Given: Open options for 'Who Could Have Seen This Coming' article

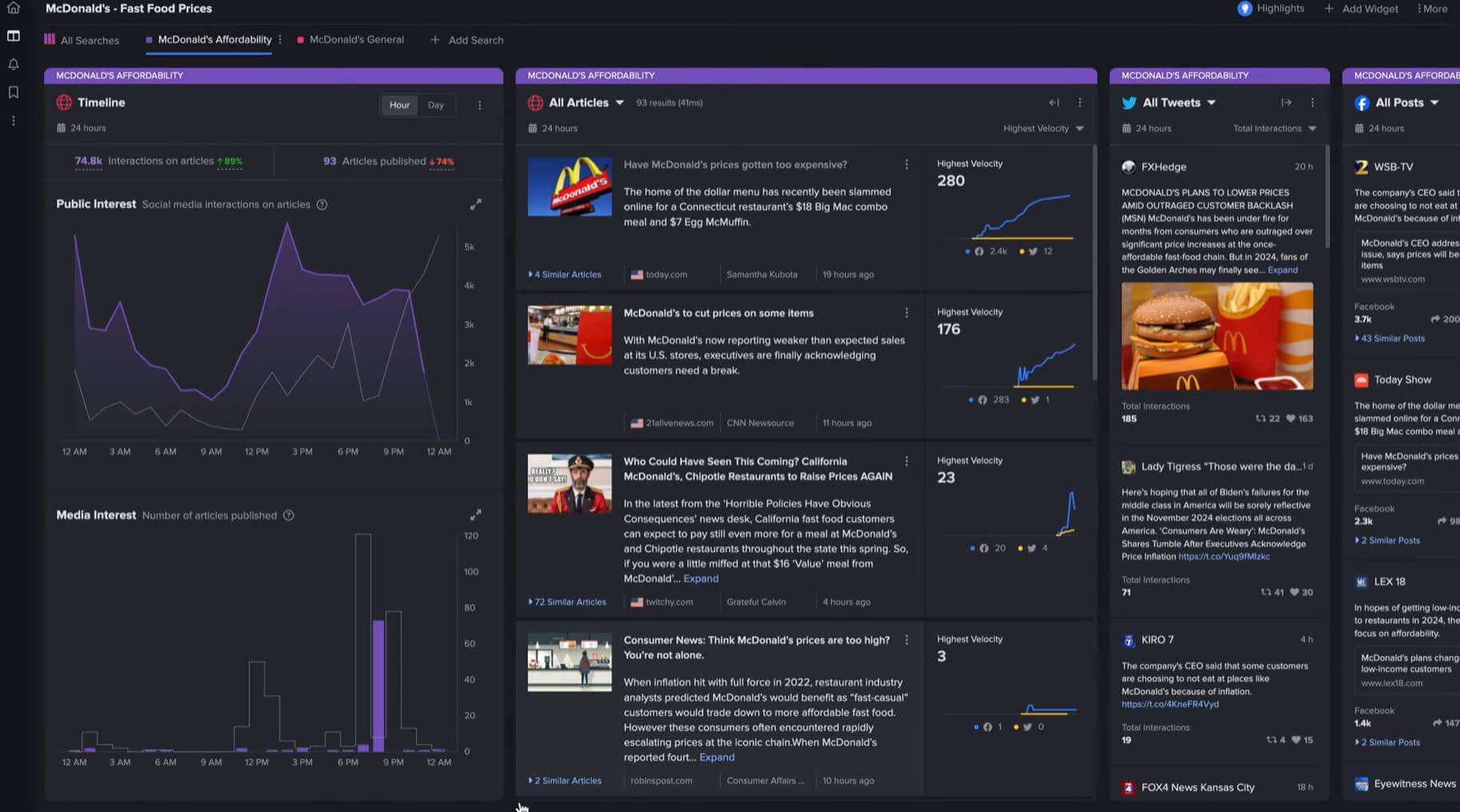Looking at the screenshot, I should coord(907,461).
